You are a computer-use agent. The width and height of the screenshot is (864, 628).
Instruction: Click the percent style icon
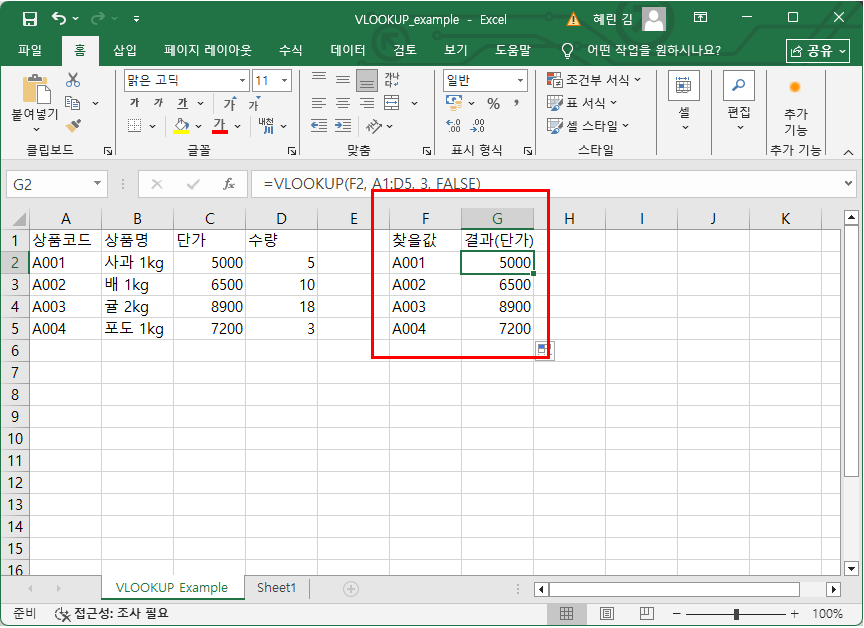click(493, 103)
